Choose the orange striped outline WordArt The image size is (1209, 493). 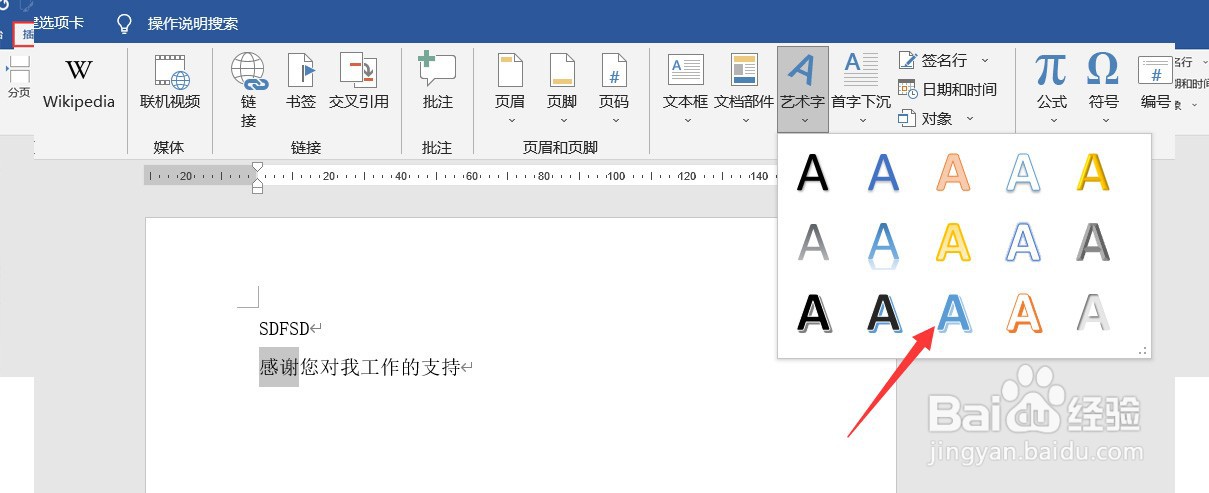[1023, 313]
